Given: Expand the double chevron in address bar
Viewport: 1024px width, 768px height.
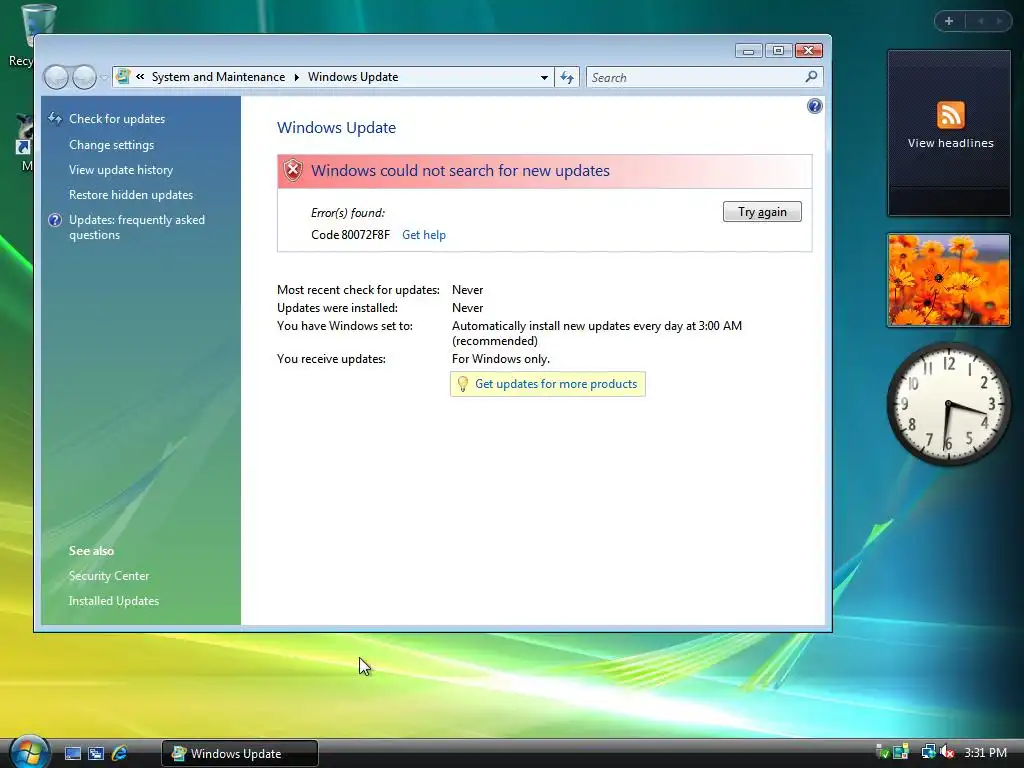Looking at the screenshot, I should (x=140, y=77).
